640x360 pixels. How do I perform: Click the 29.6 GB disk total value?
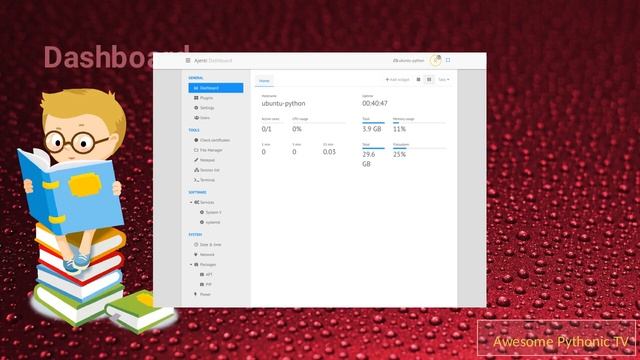369,159
